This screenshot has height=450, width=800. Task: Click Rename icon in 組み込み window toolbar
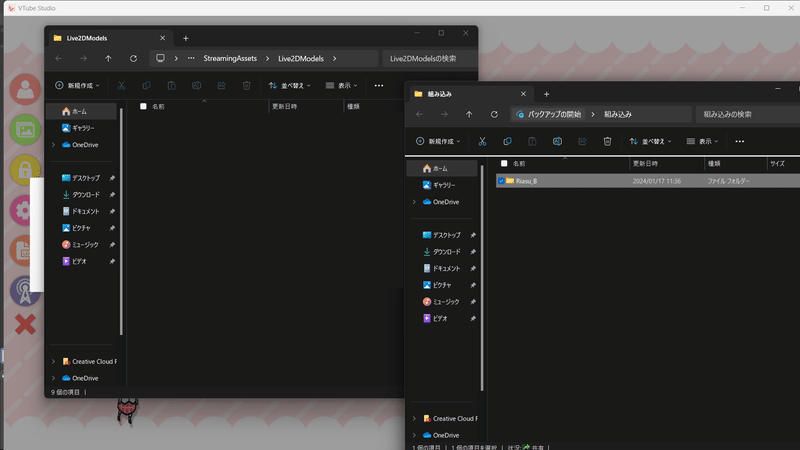557,141
